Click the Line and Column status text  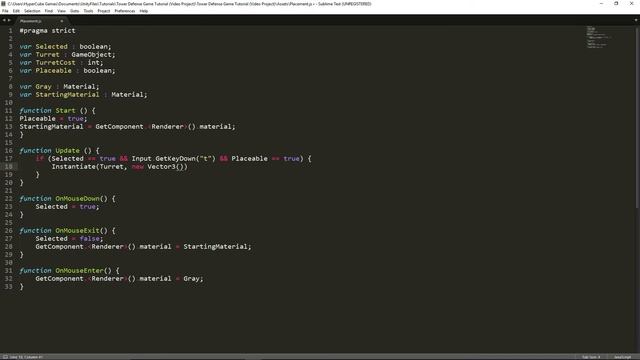tap(26, 357)
